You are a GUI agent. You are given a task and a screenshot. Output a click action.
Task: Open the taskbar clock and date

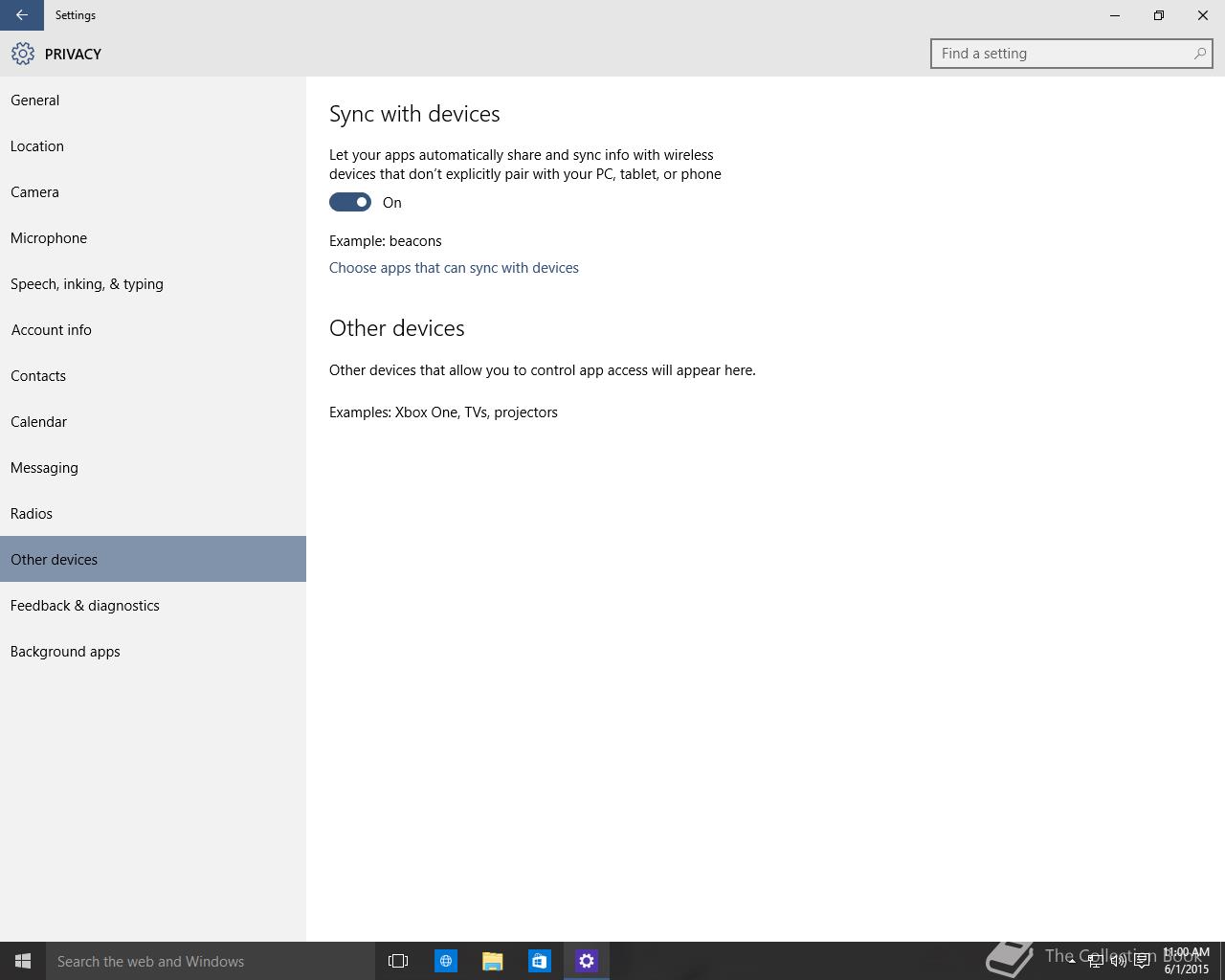point(1187,961)
